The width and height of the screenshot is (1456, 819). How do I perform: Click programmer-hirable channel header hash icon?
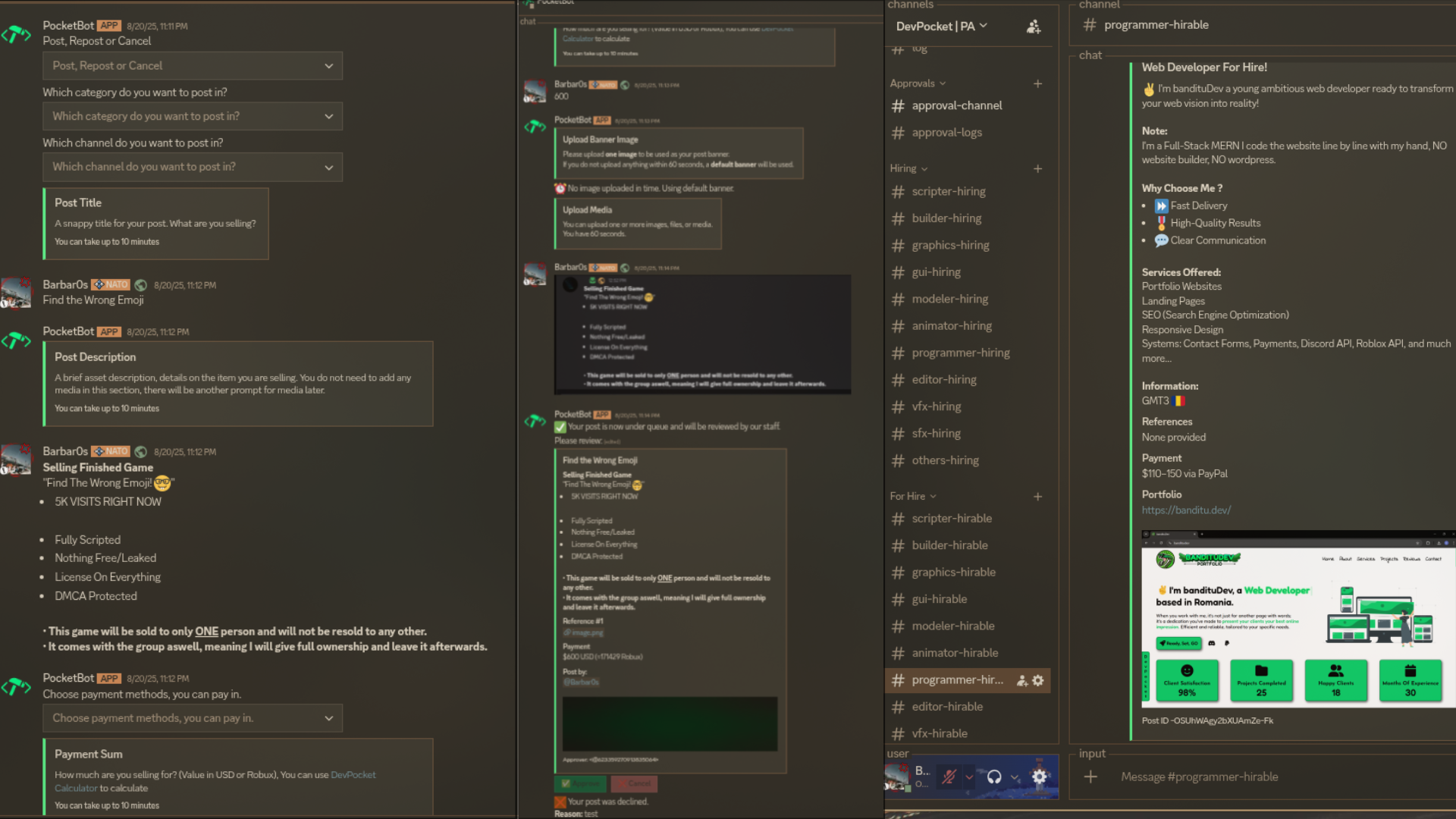pyautogui.click(x=1090, y=25)
